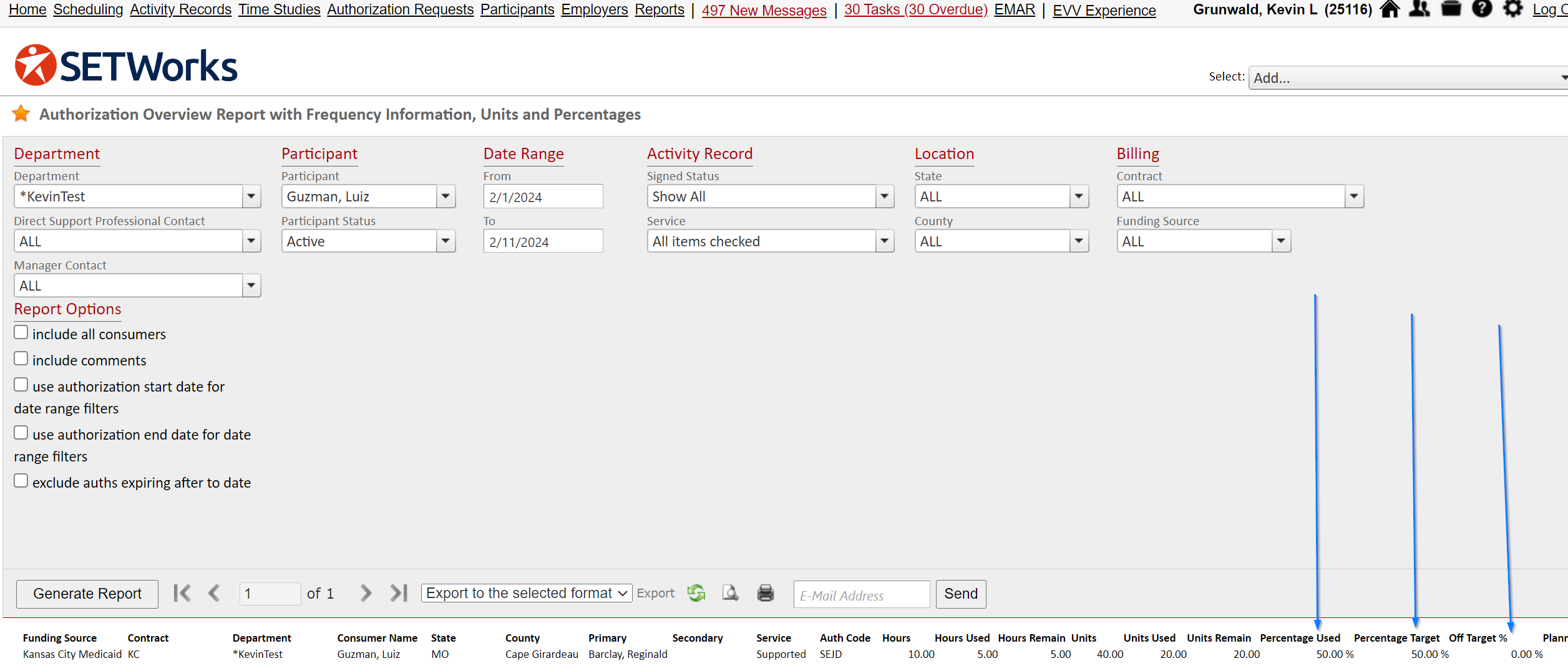Open Participant Status Active dropdown

[x=368, y=241]
